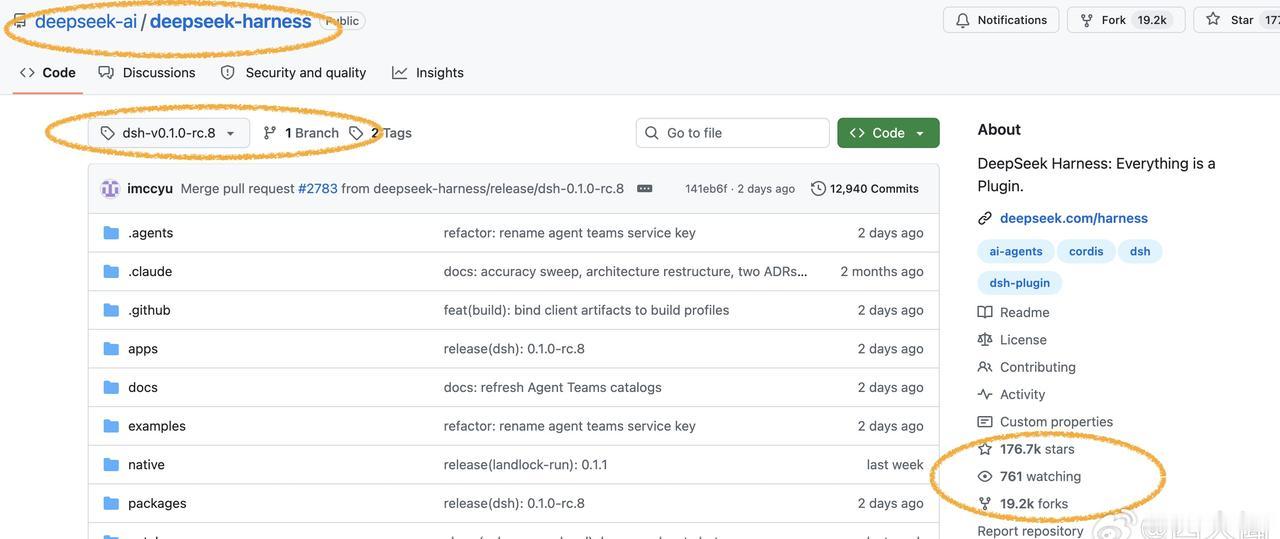Screen dimensions: 1280x539
Task: Focus the Go to file search field
Action: [732, 133]
